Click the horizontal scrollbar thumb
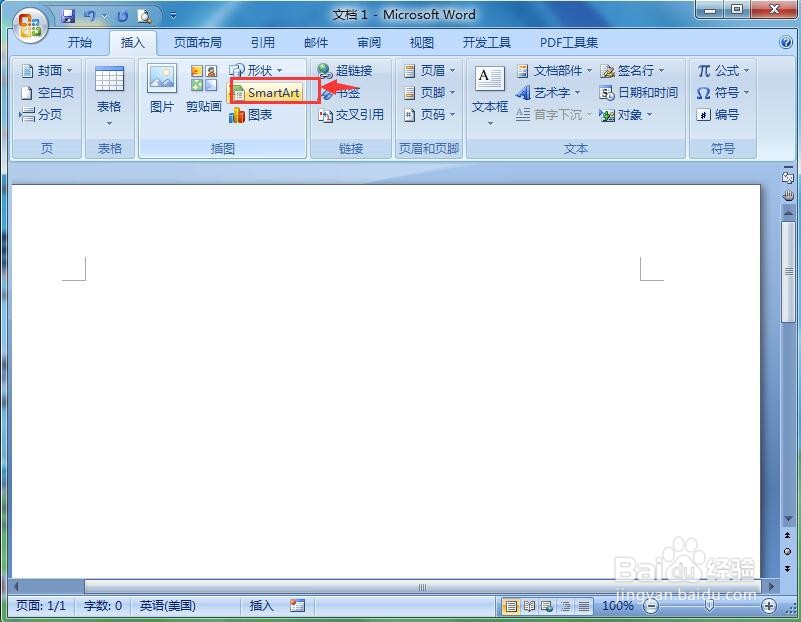Viewport: 801px width, 622px height. [422, 587]
